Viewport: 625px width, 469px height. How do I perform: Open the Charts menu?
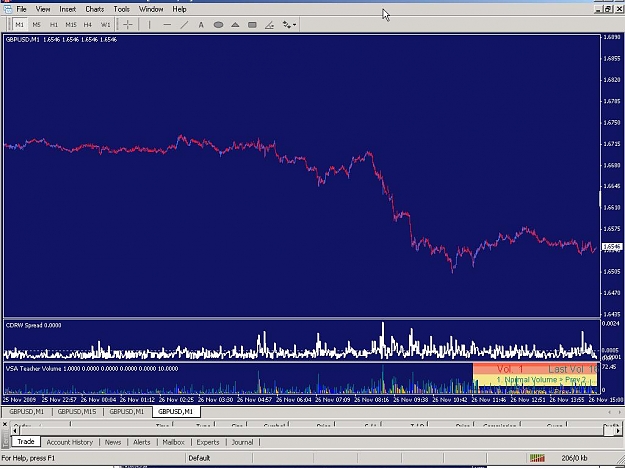click(95, 9)
